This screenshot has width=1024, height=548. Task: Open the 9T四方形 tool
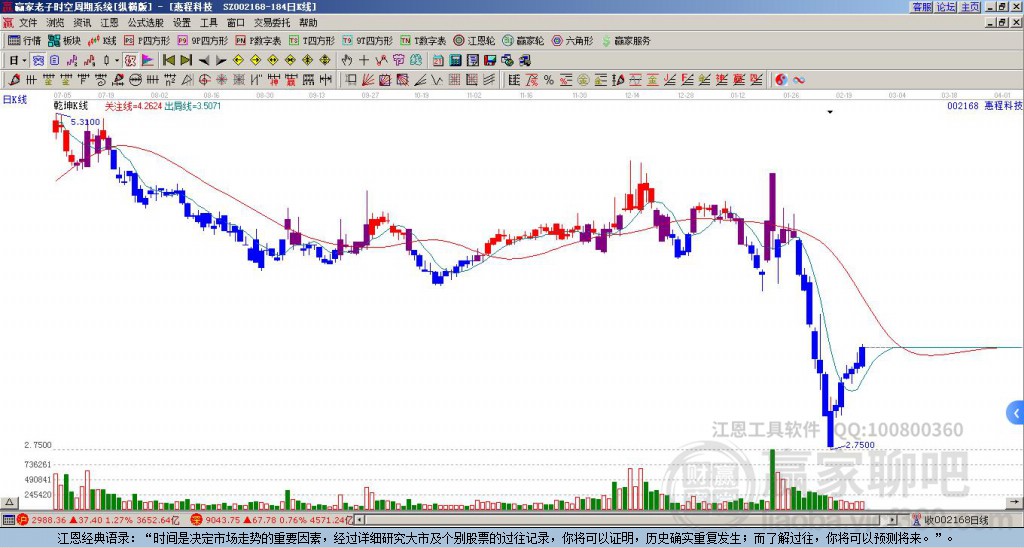[367, 40]
